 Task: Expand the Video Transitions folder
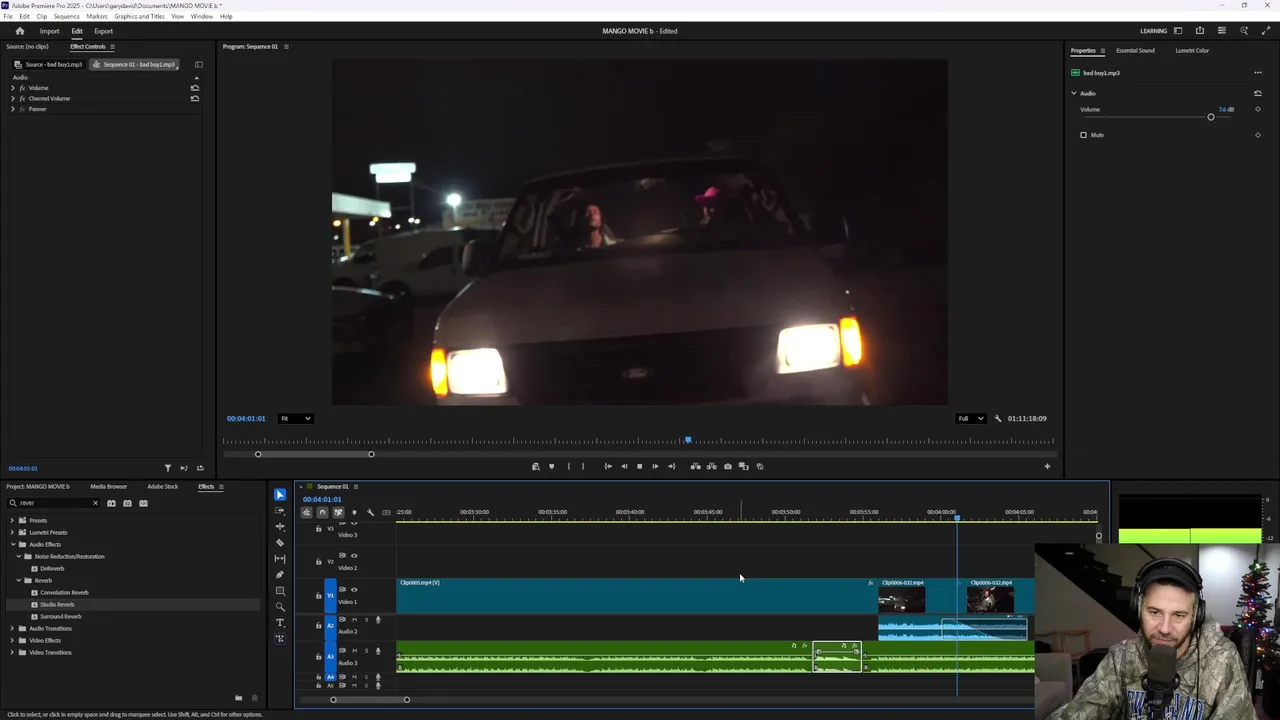[x=12, y=652]
